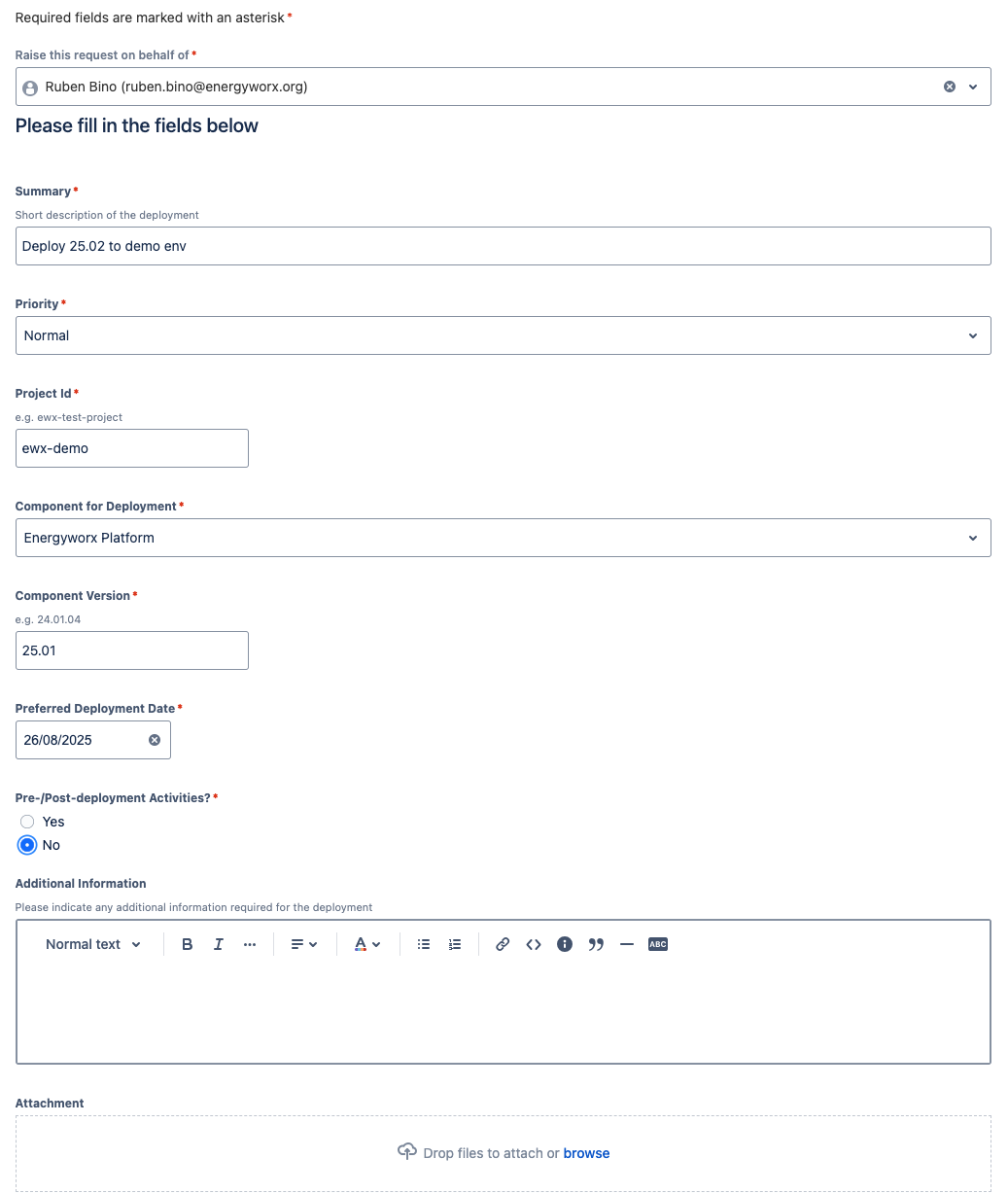
Task: Open the Priority dropdown
Action: pyautogui.click(x=503, y=335)
